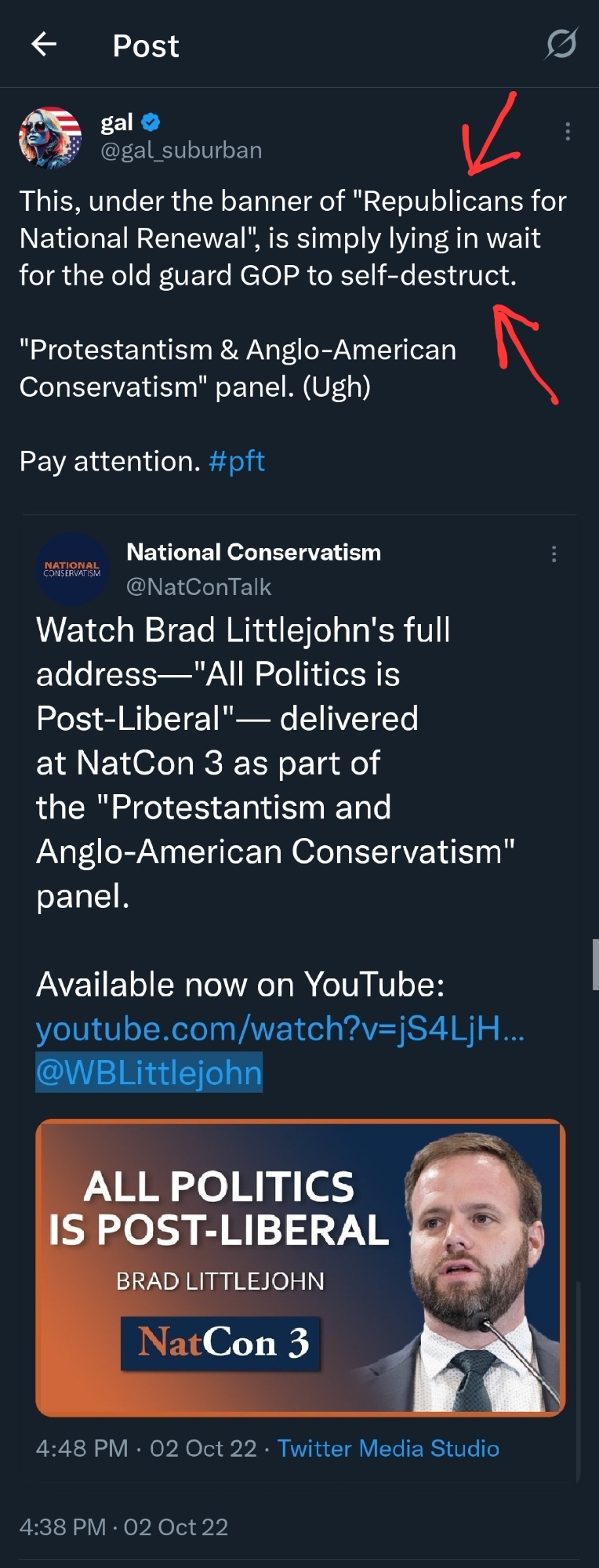Open National Conservatism's profile logo
Viewport: 599px width, 1568px height.
click(x=72, y=568)
